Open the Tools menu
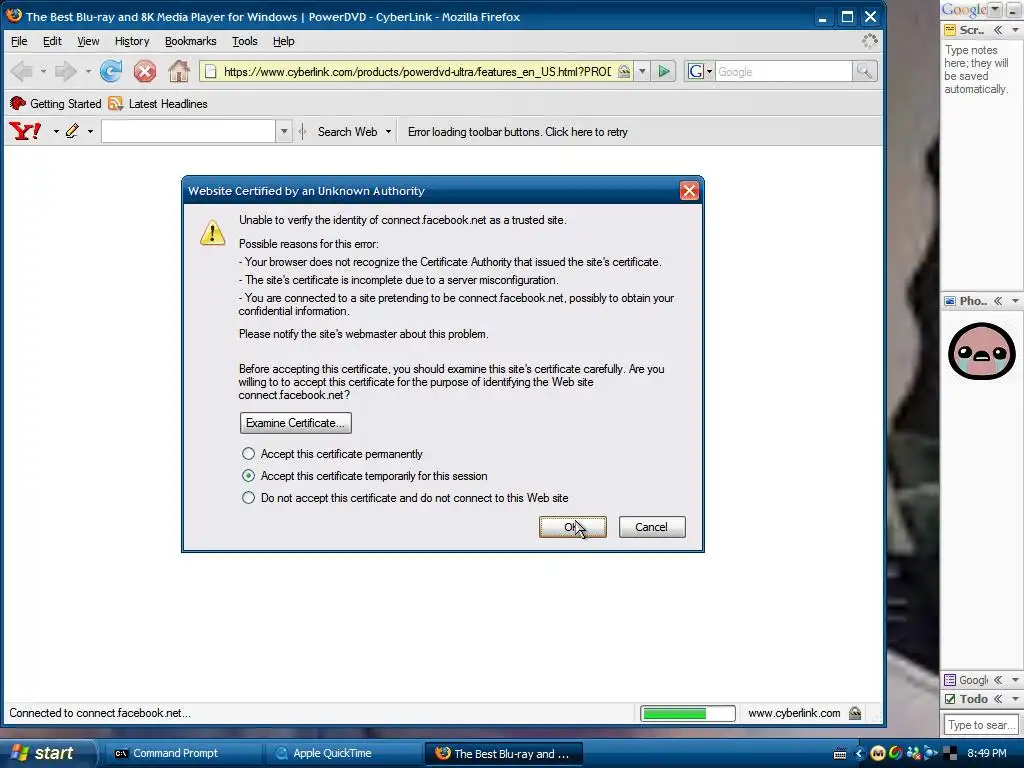This screenshot has height=768, width=1024. point(245,41)
